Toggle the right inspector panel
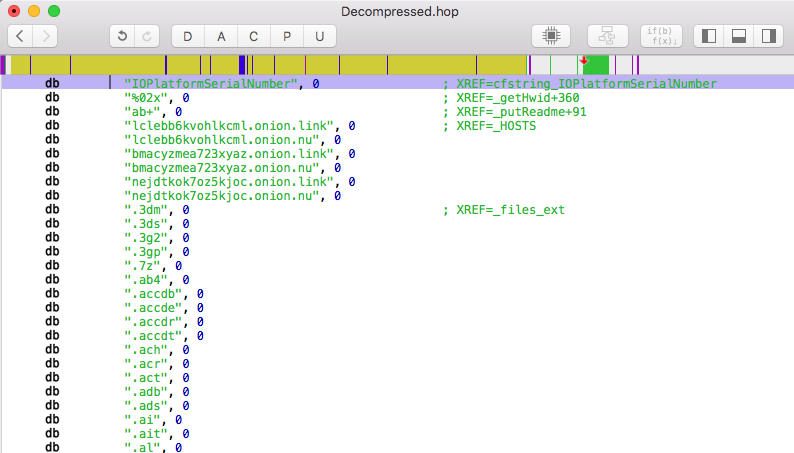Image resolution: width=794 pixels, height=453 pixels. [768, 36]
